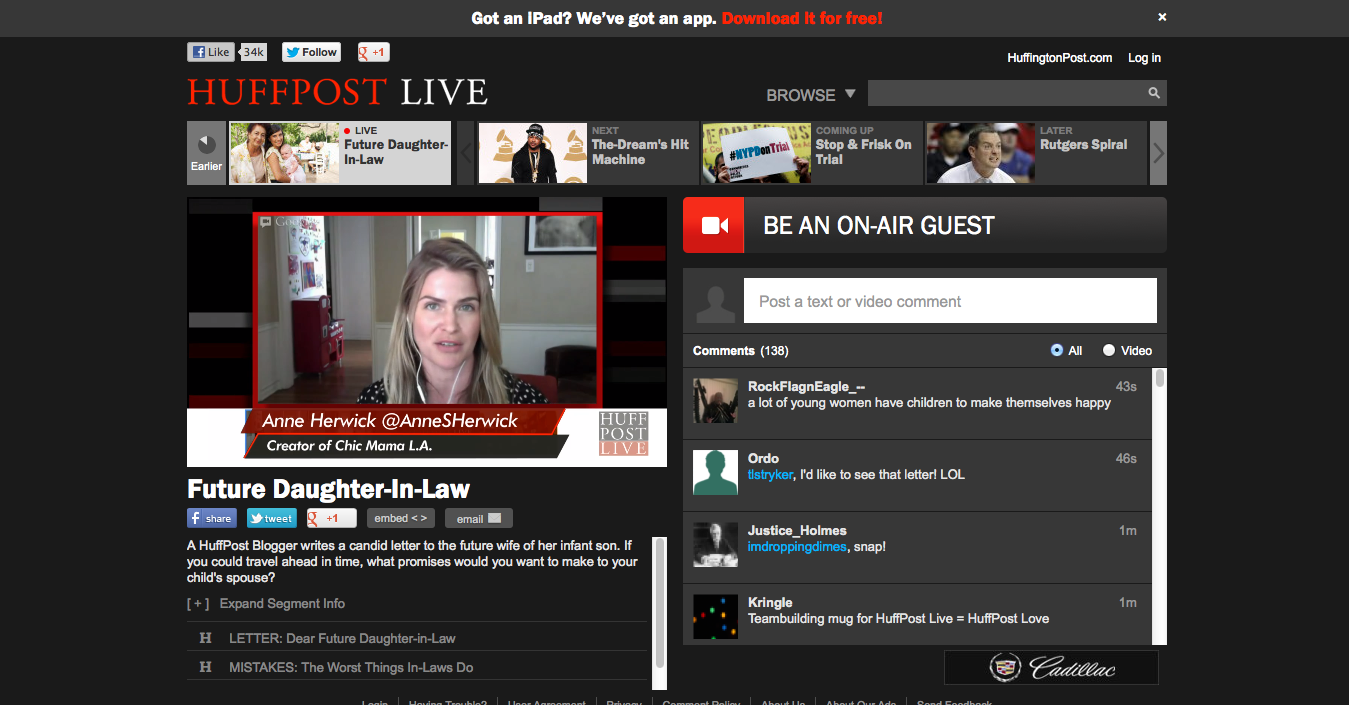Click RockFlagnEagle's avatar
Image resolution: width=1349 pixels, height=705 pixels.
[716, 400]
